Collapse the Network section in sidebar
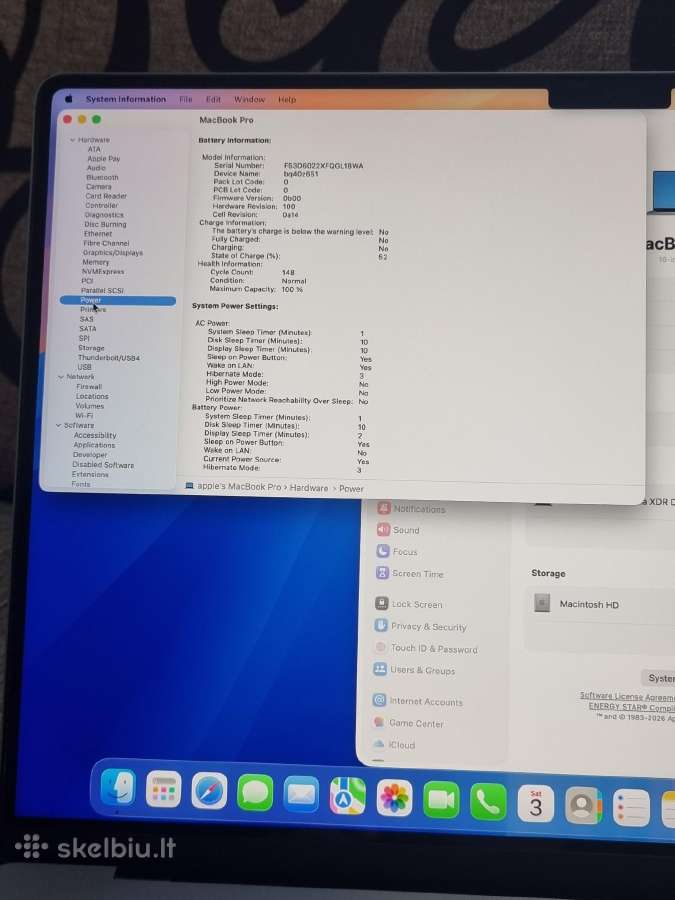675x900 pixels. (x=61, y=377)
